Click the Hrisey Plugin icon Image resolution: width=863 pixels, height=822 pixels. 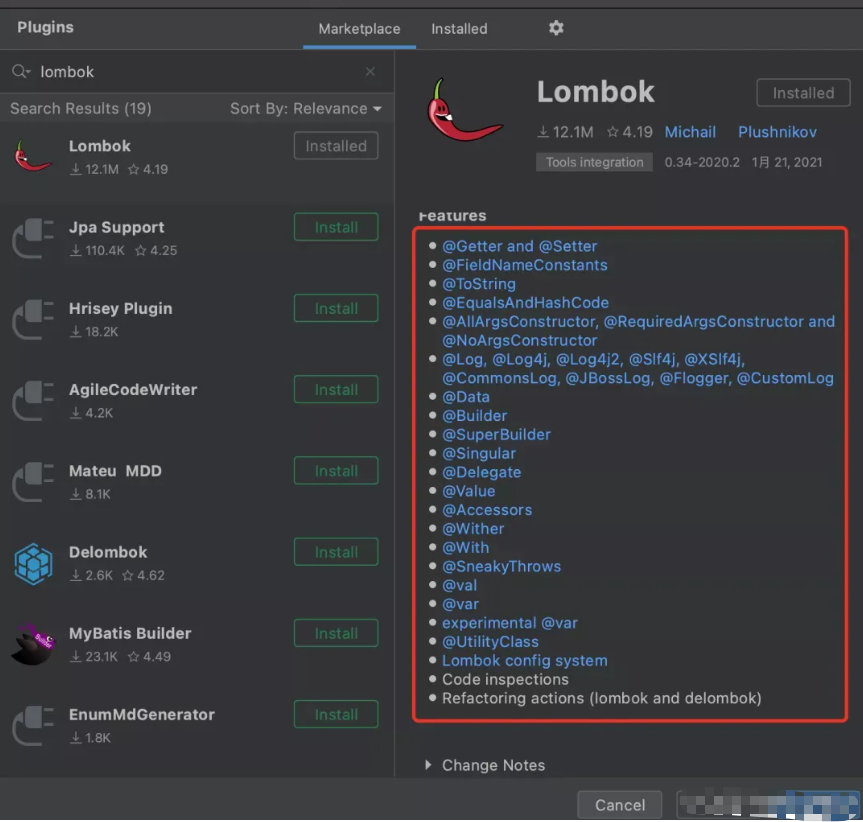(x=33, y=319)
